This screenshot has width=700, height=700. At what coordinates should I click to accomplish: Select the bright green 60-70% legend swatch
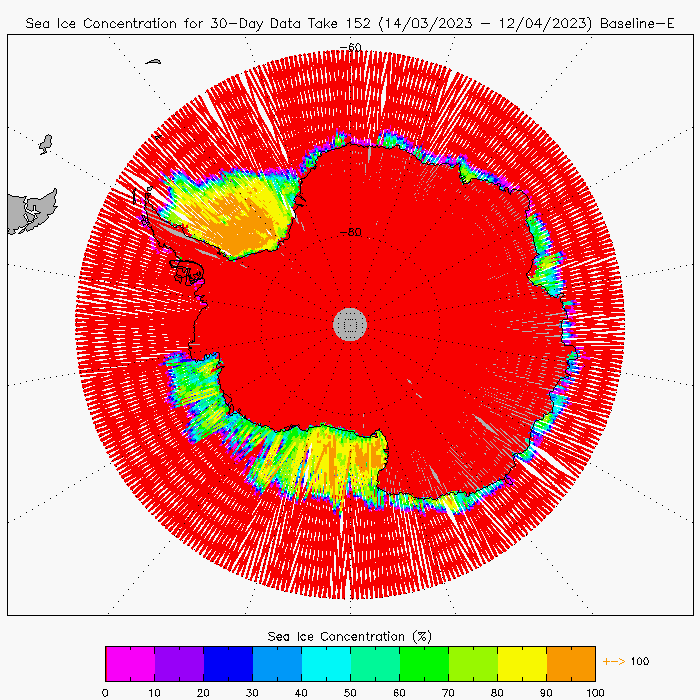(423, 663)
